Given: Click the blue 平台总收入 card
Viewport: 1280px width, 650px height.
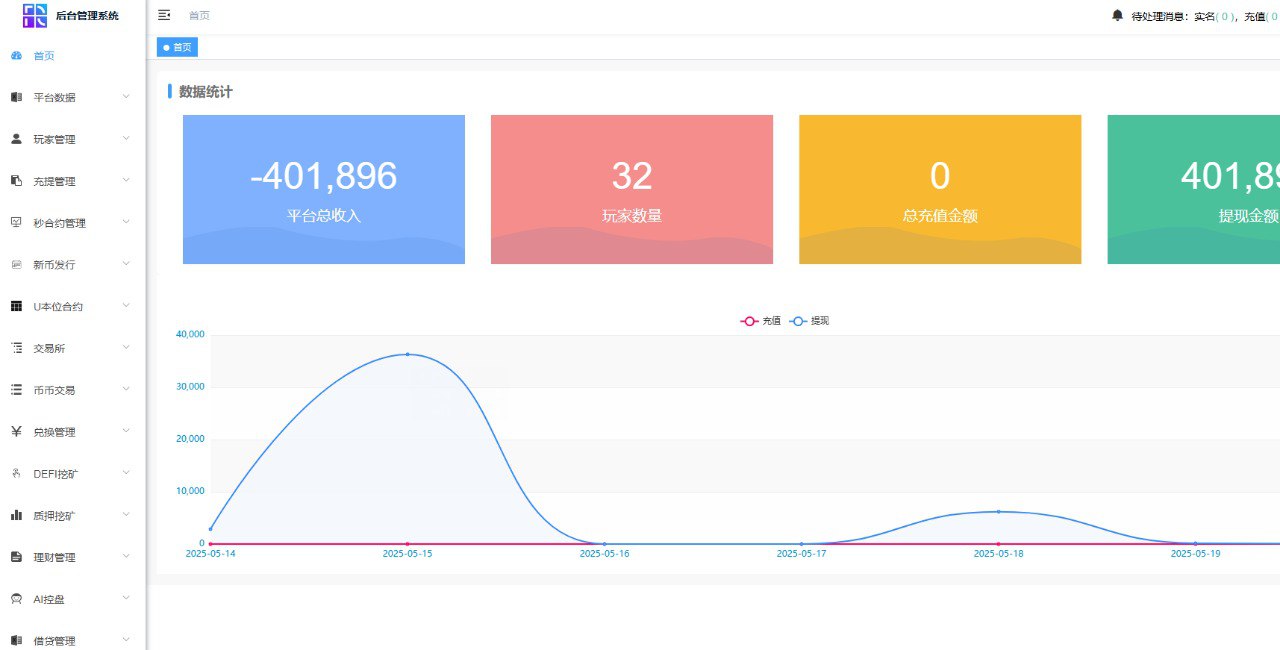Looking at the screenshot, I should (x=323, y=189).
